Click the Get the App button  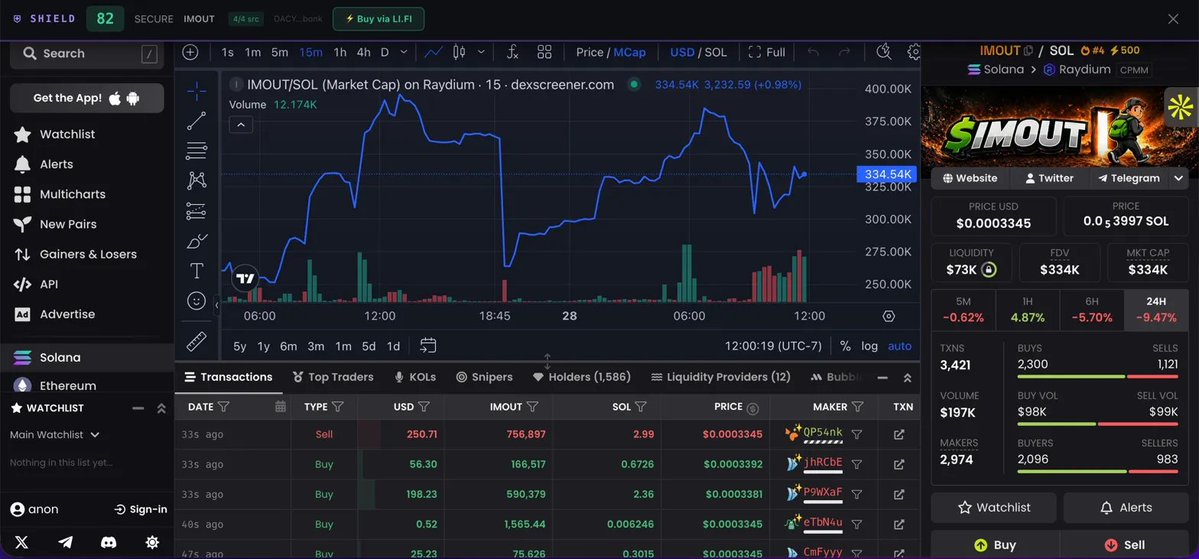pos(86,98)
